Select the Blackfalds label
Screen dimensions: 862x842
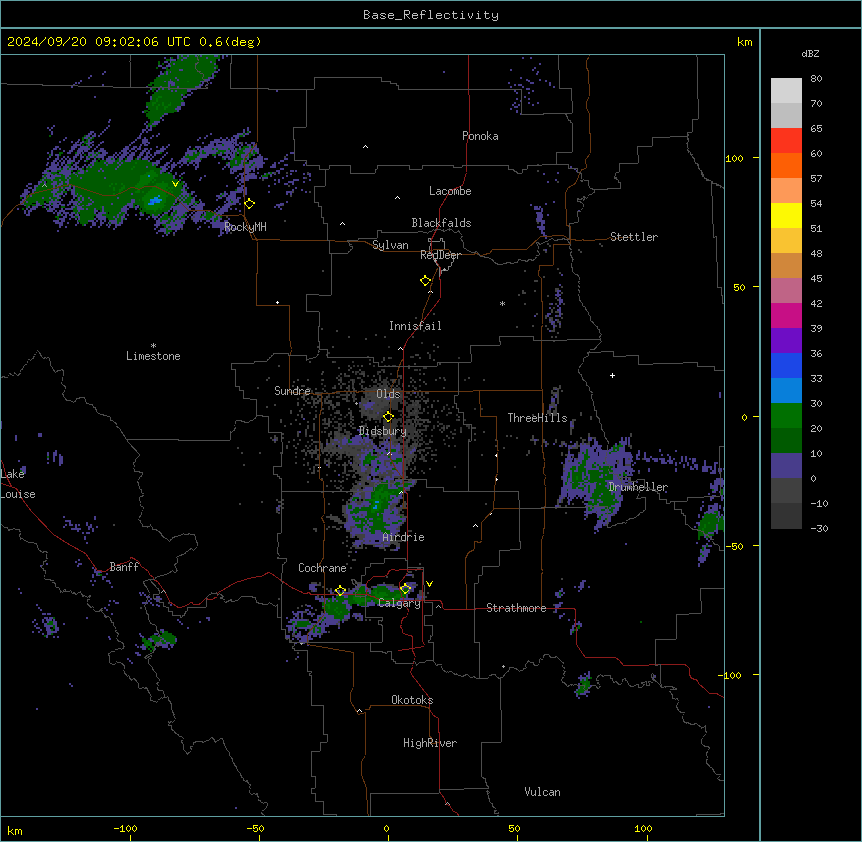pyautogui.click(x=441, y=223)
